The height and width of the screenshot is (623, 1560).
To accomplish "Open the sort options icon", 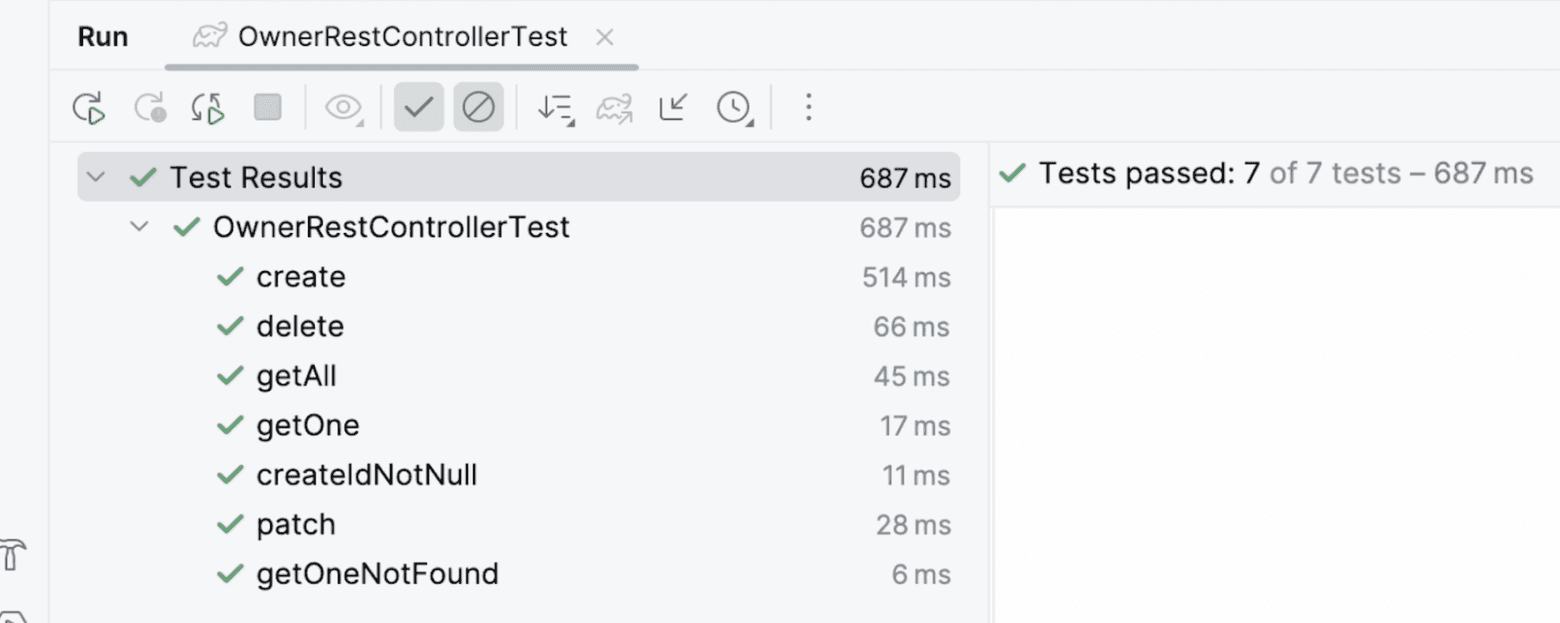I will tap(555, 107).
